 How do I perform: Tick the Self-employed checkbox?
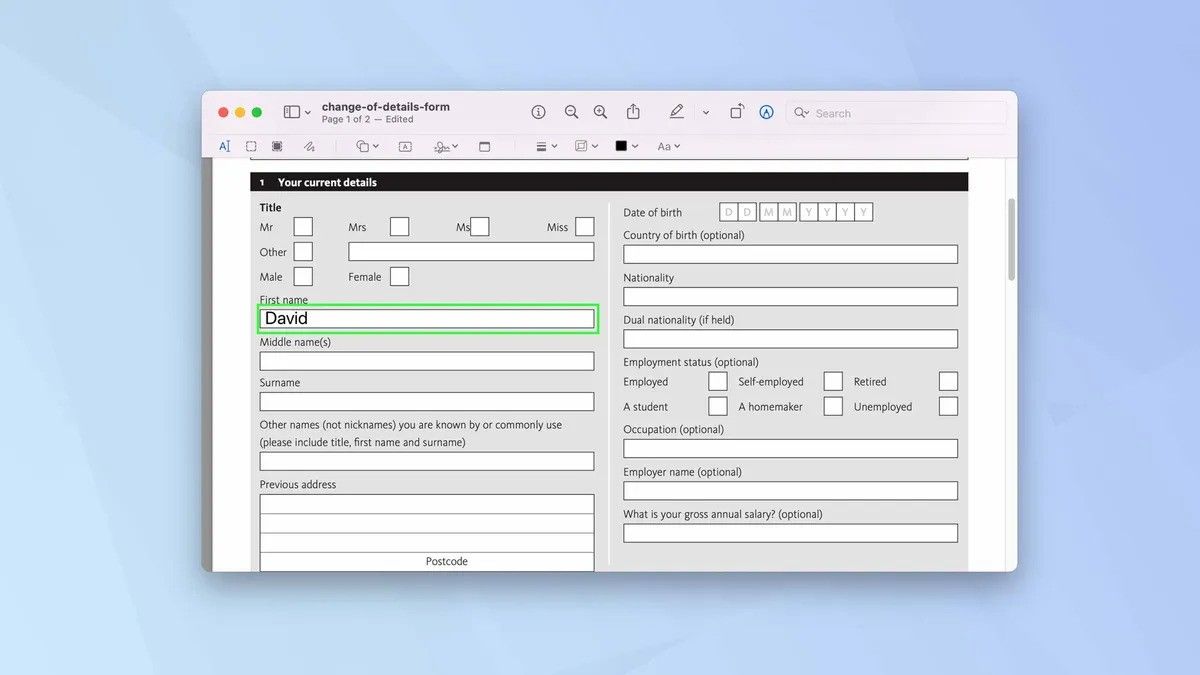point(833,381)
